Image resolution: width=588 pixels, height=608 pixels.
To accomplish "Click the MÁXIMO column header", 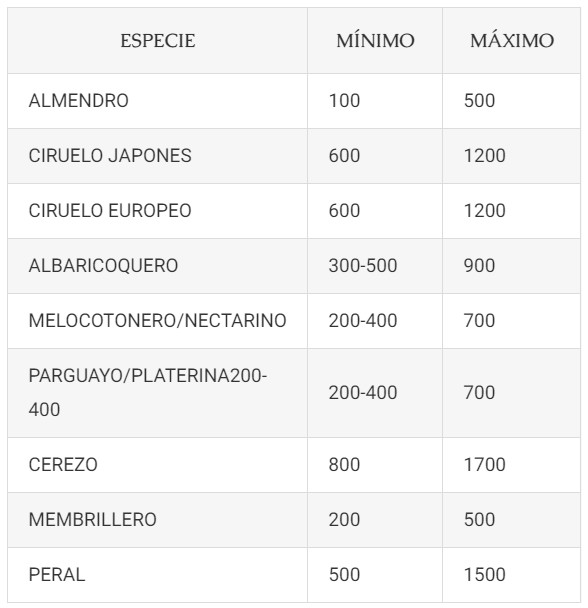I will [x=512, y=41].
